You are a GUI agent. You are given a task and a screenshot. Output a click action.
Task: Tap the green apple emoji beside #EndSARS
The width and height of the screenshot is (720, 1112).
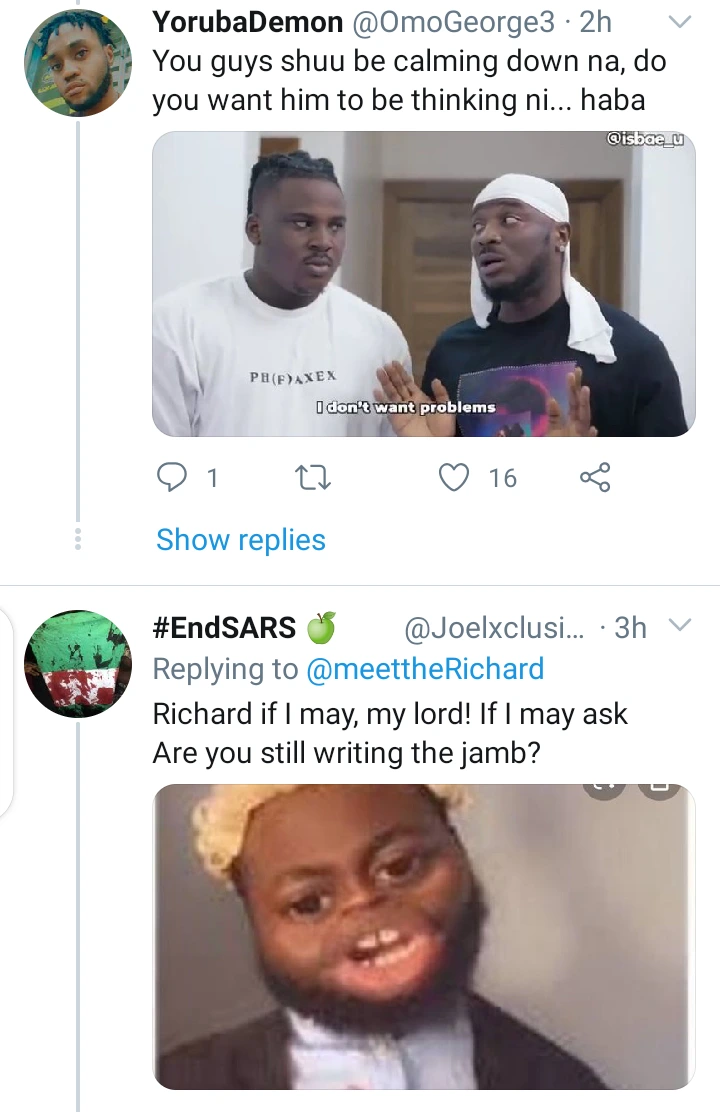(x=320, y=628)
